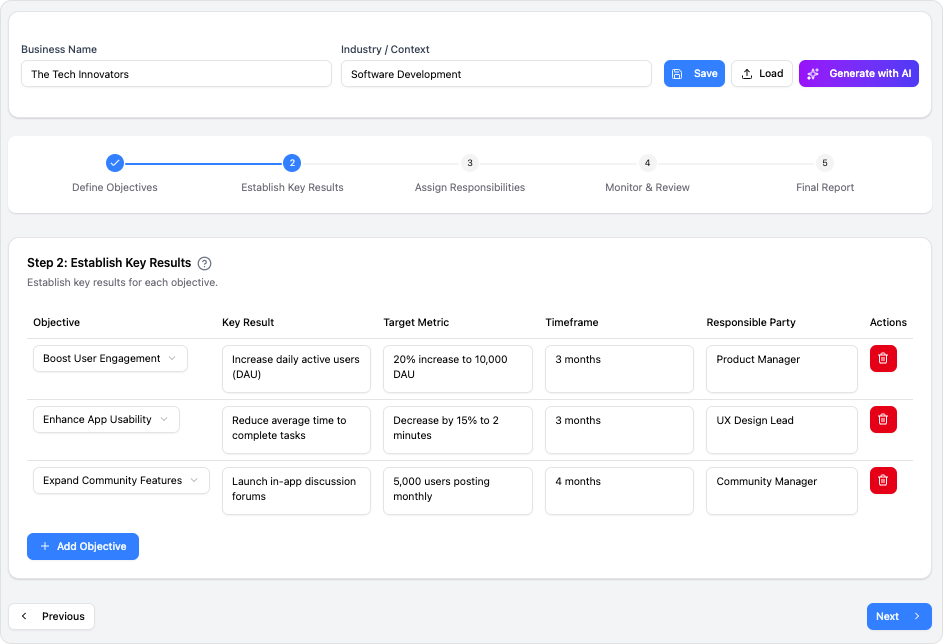Viewport: 943px width, 644px height.
Task: Open the Expand Community Features objective dropdown
Action: coord(121,480)
